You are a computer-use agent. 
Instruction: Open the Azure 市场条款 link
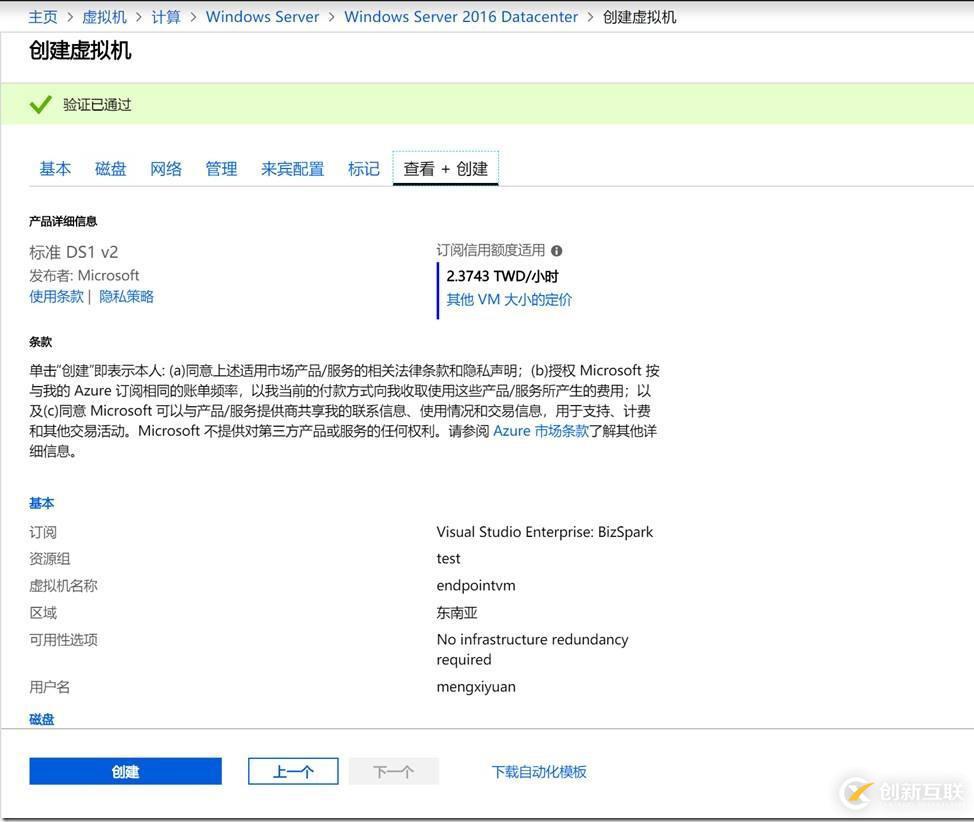click(x=540, y=431)
